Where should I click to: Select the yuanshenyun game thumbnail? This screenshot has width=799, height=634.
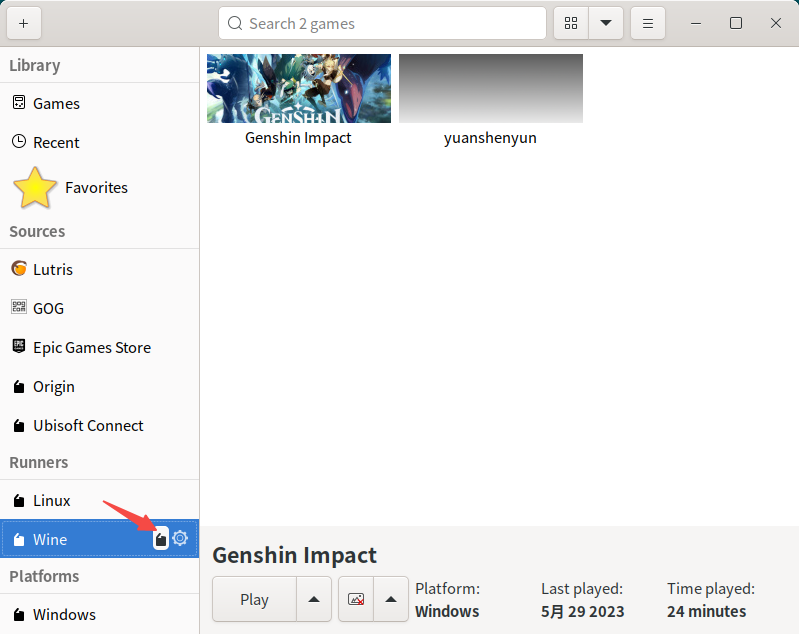coord(491,88)
